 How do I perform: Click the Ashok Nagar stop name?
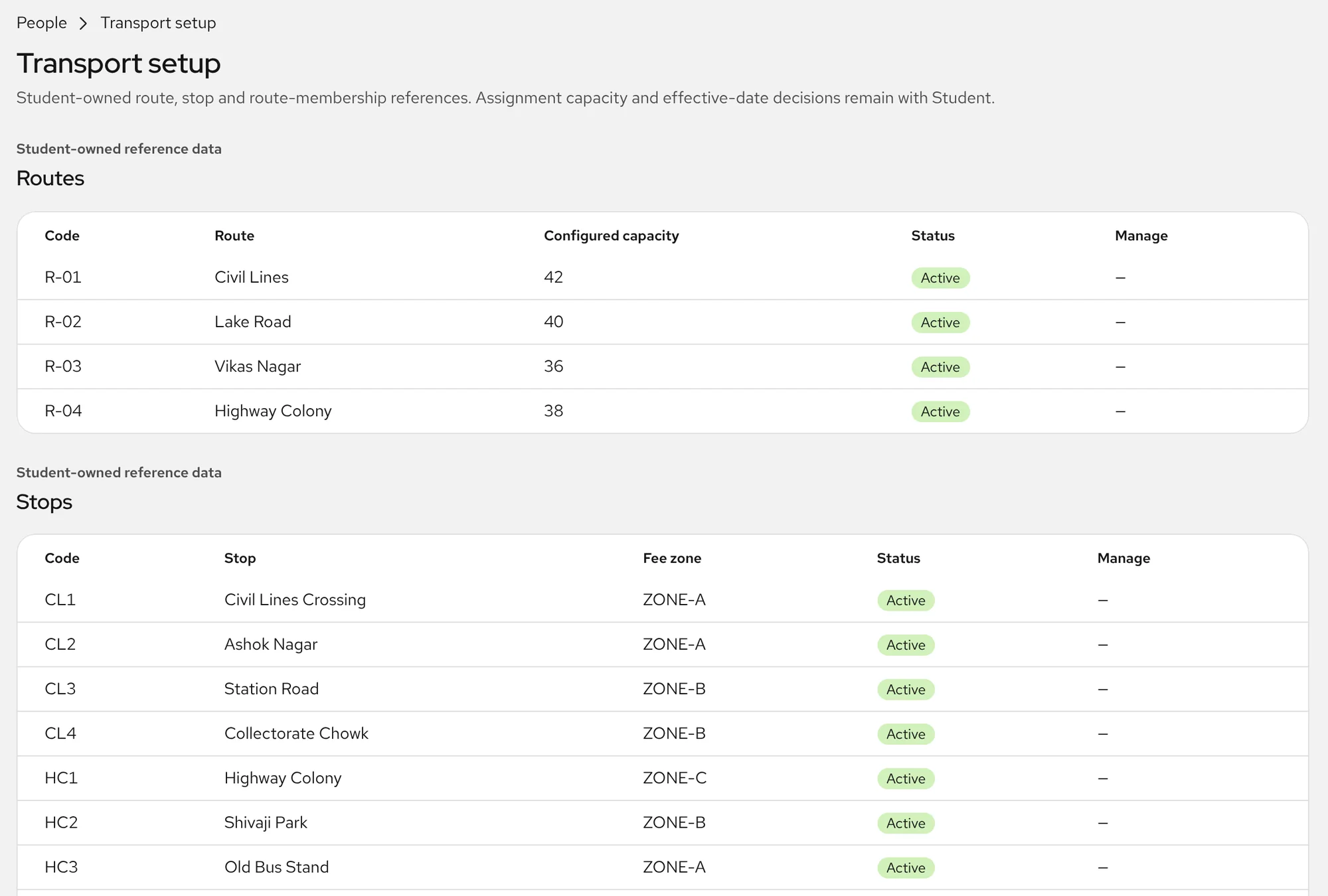(x=271, y=644)
